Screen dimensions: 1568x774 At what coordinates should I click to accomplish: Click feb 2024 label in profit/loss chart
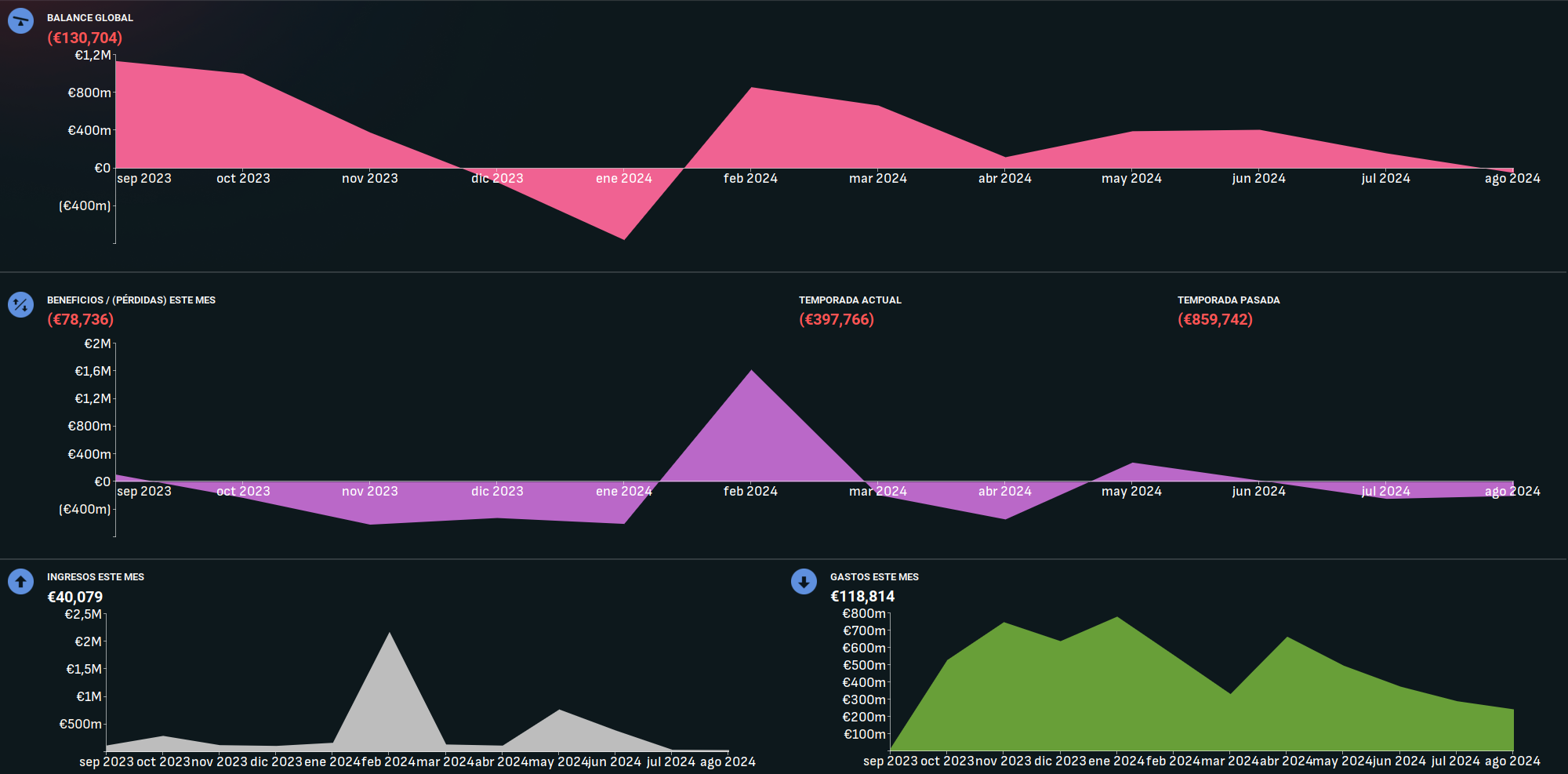click(750, 492)
